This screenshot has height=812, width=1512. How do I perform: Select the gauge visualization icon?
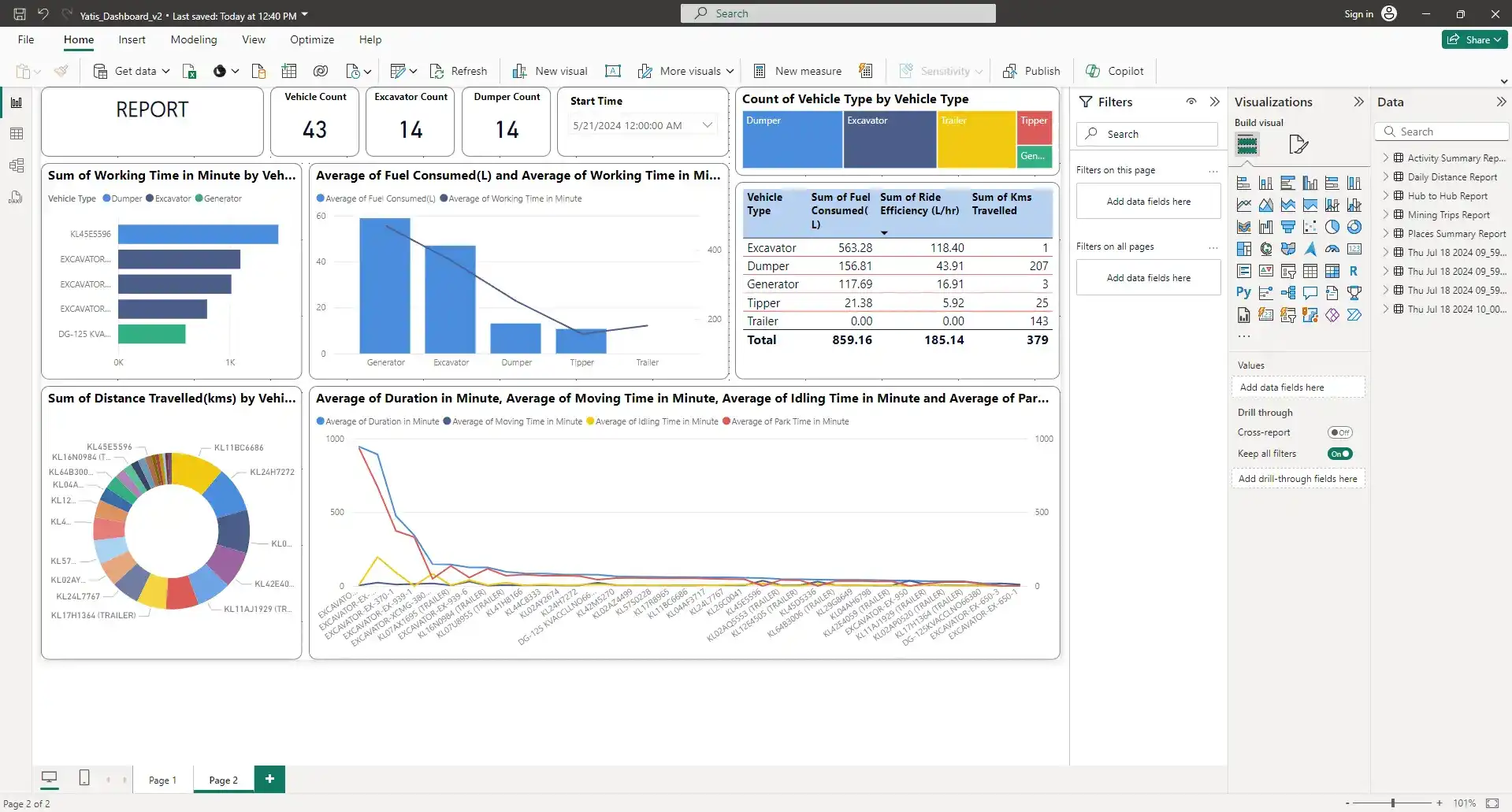coord(1332,250)
